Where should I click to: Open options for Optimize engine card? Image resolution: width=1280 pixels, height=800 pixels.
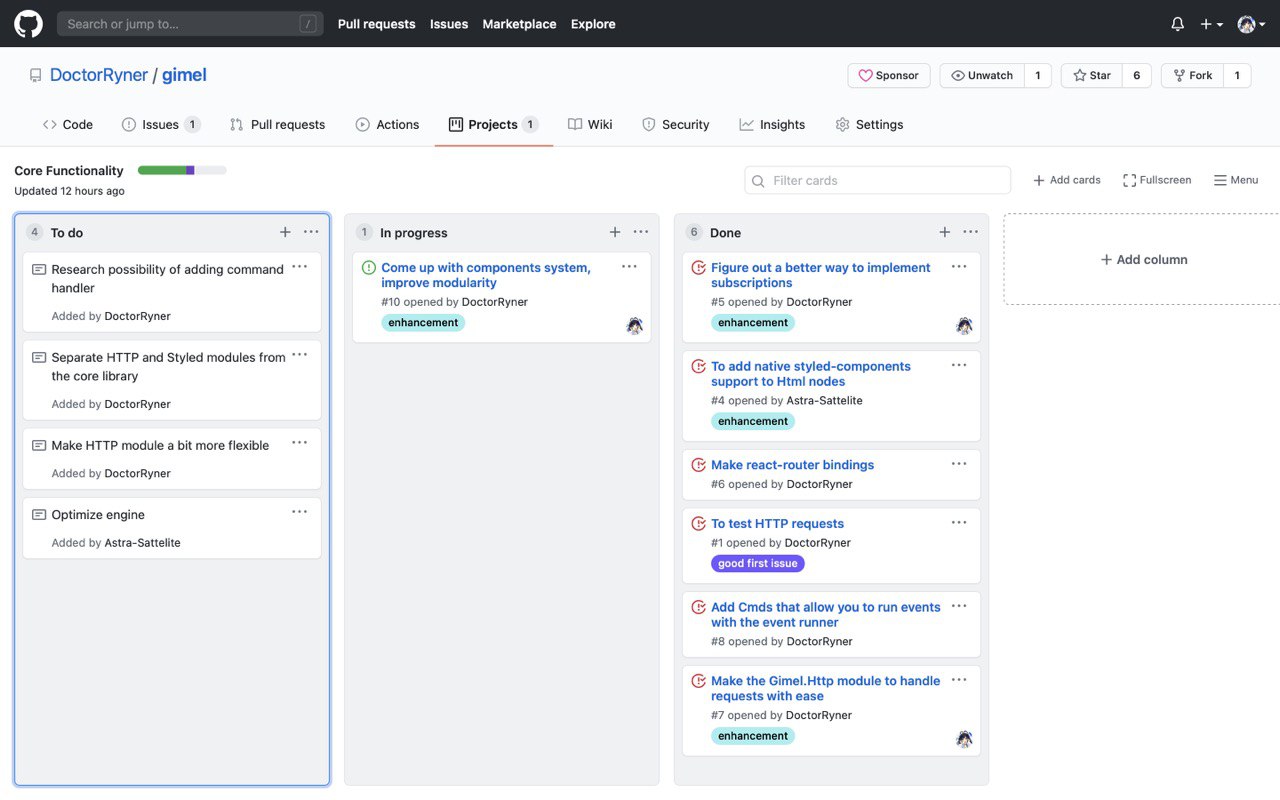(x=299, y=512)
